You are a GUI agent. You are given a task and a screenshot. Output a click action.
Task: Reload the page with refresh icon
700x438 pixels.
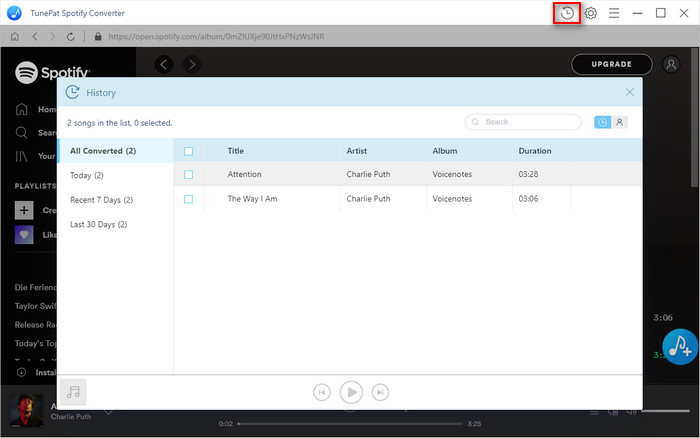71,37
